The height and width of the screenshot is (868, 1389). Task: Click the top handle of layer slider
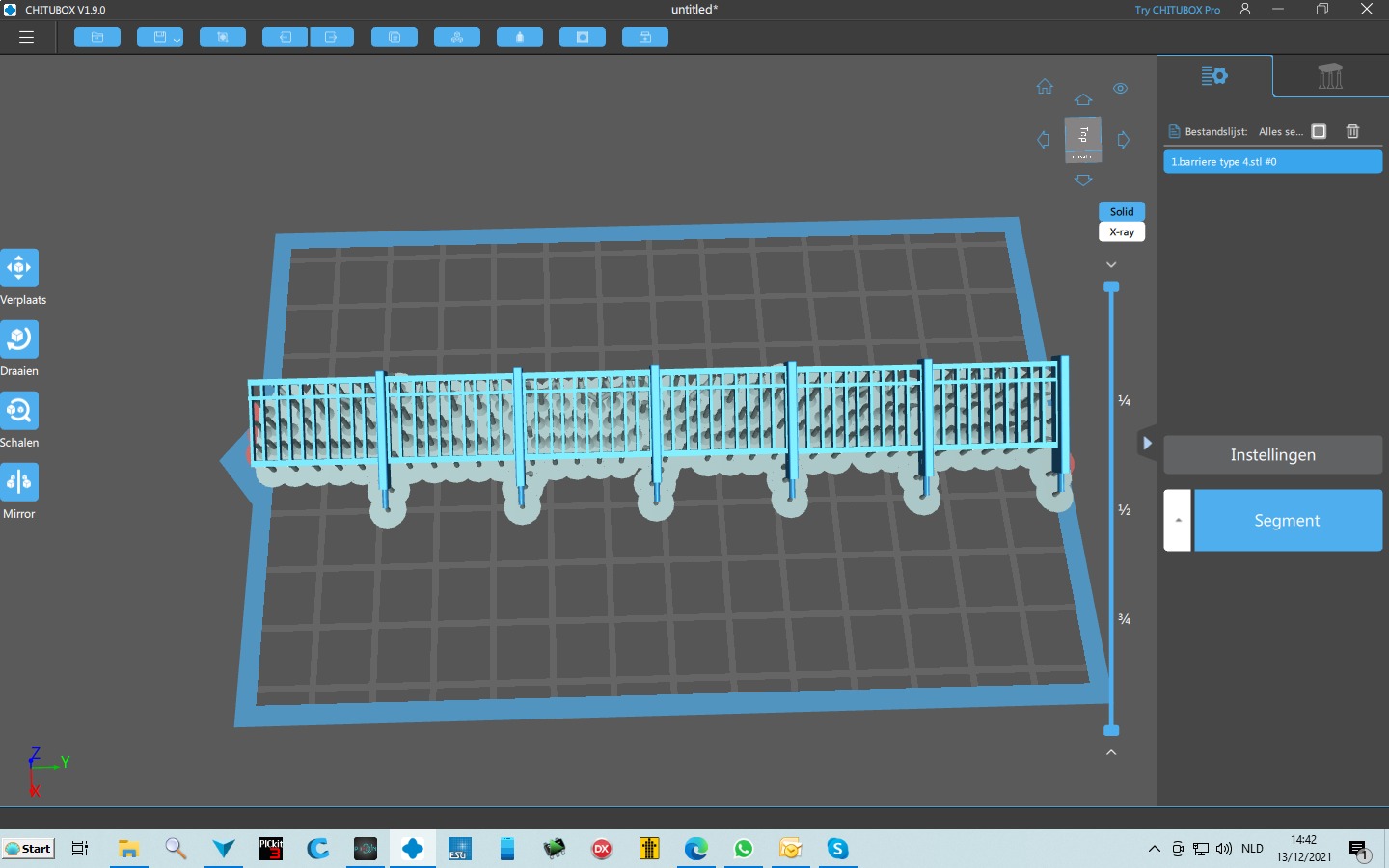click(x=1111, y=287)
